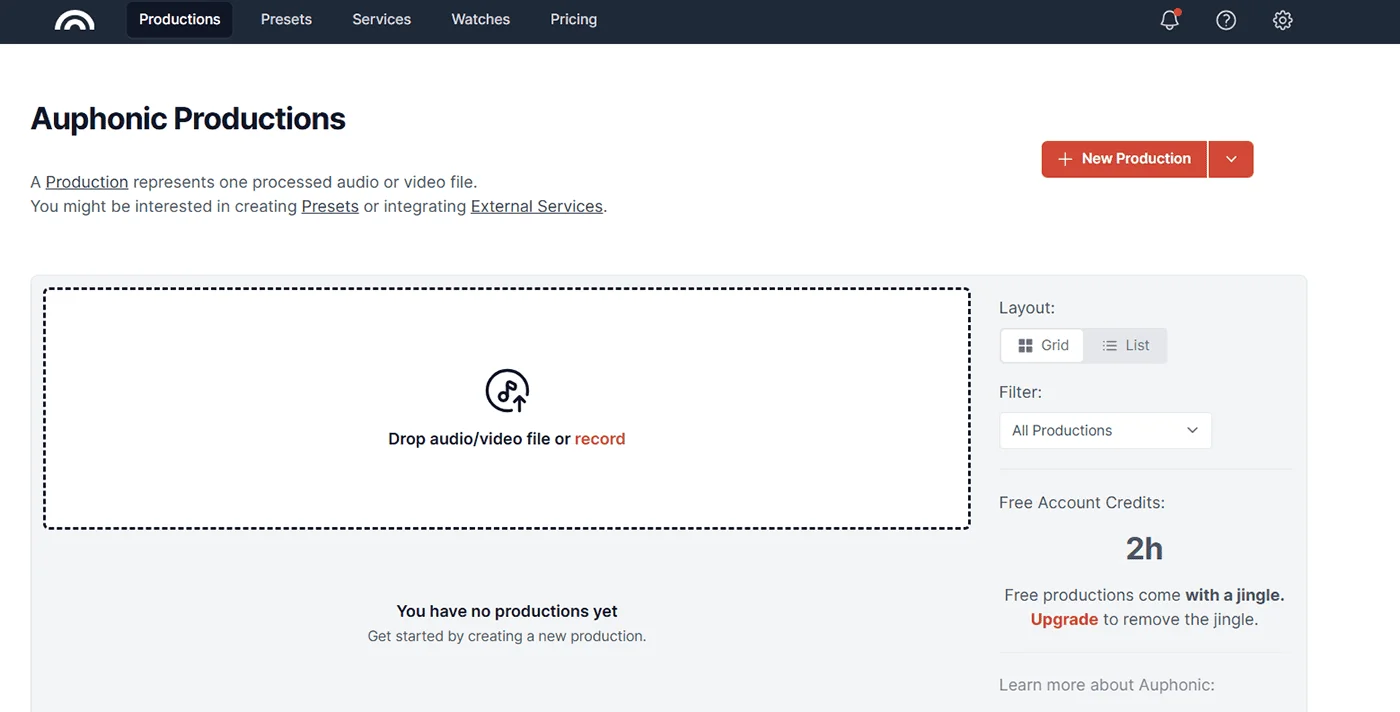
Task: Click the upload music note icon
Action: click(507, 391)
